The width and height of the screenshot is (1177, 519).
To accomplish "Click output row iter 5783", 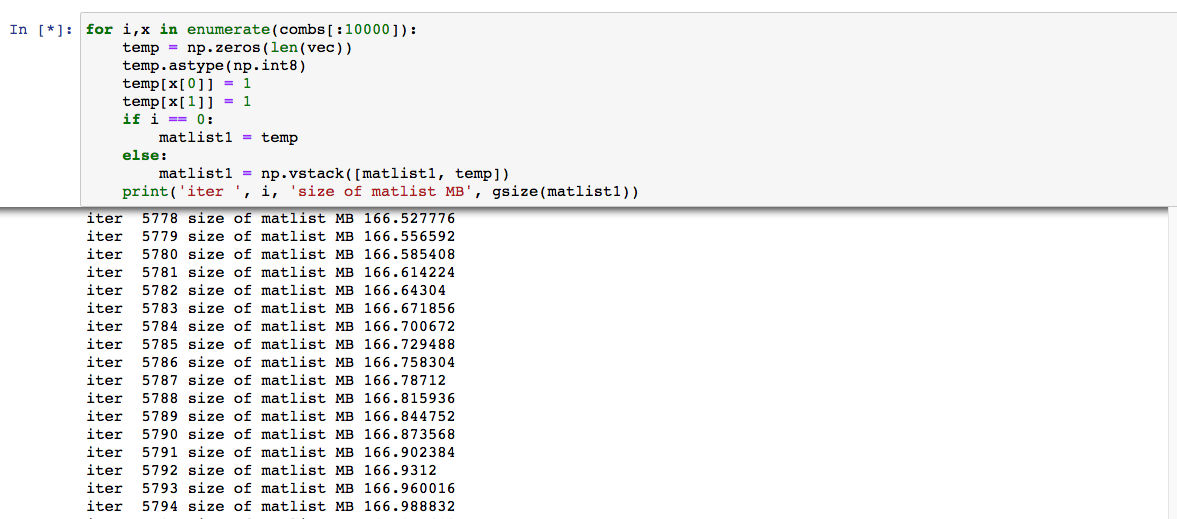I will [271, 309].
